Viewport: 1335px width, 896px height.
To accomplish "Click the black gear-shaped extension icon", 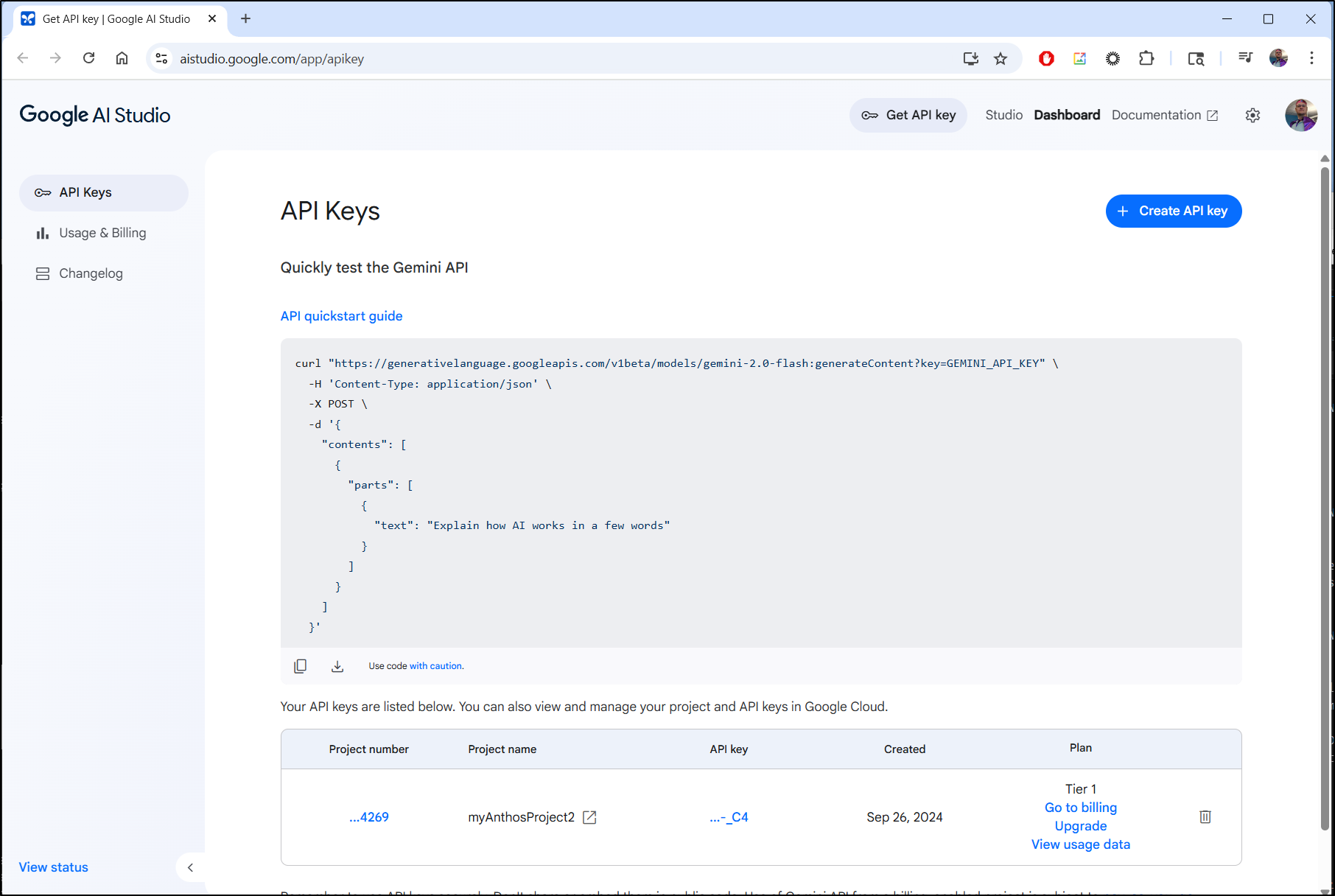I will [1113, 58].
